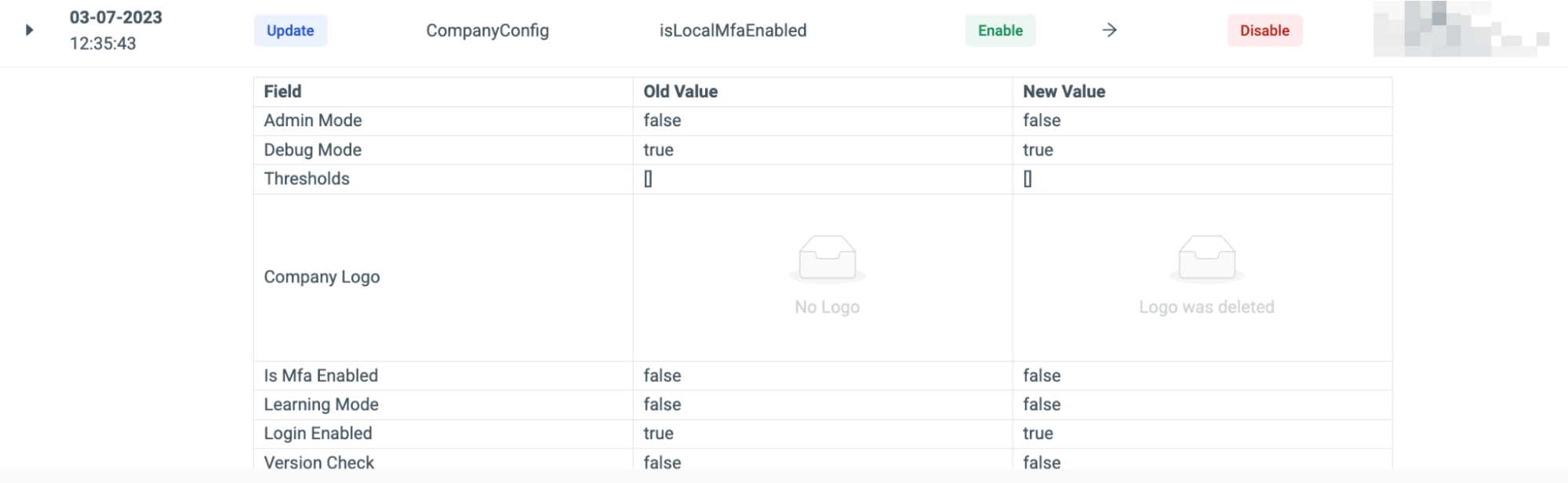Collapse the audit row disclosure triangle

point(29,31)
